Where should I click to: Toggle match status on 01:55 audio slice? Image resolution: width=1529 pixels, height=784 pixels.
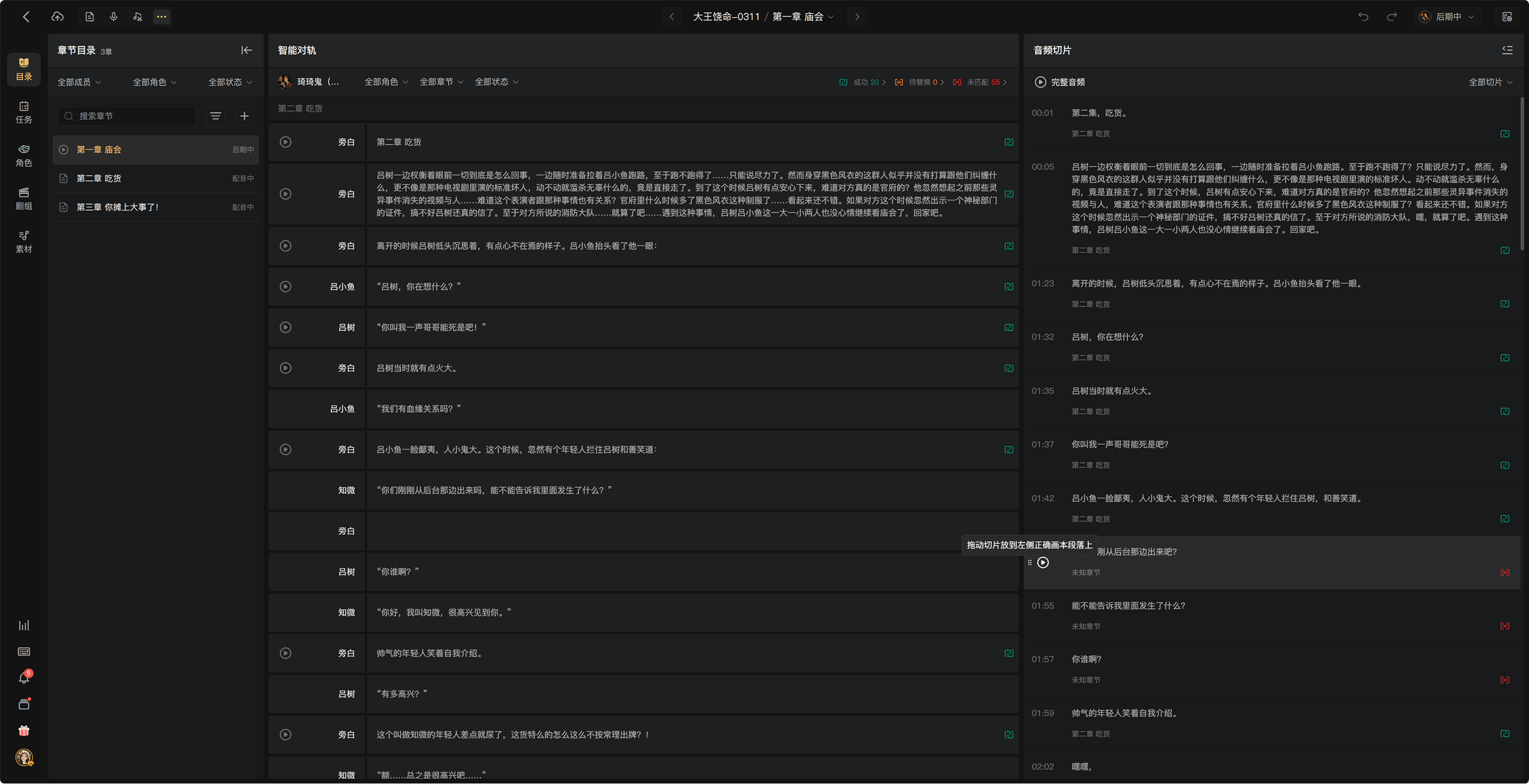point(1505,627)
